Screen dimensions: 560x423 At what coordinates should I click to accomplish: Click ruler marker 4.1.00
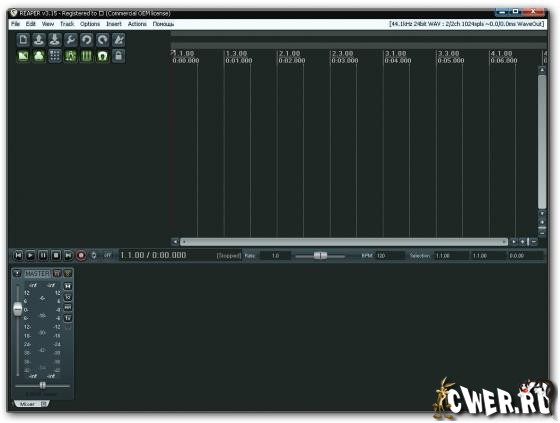point(501,54)
